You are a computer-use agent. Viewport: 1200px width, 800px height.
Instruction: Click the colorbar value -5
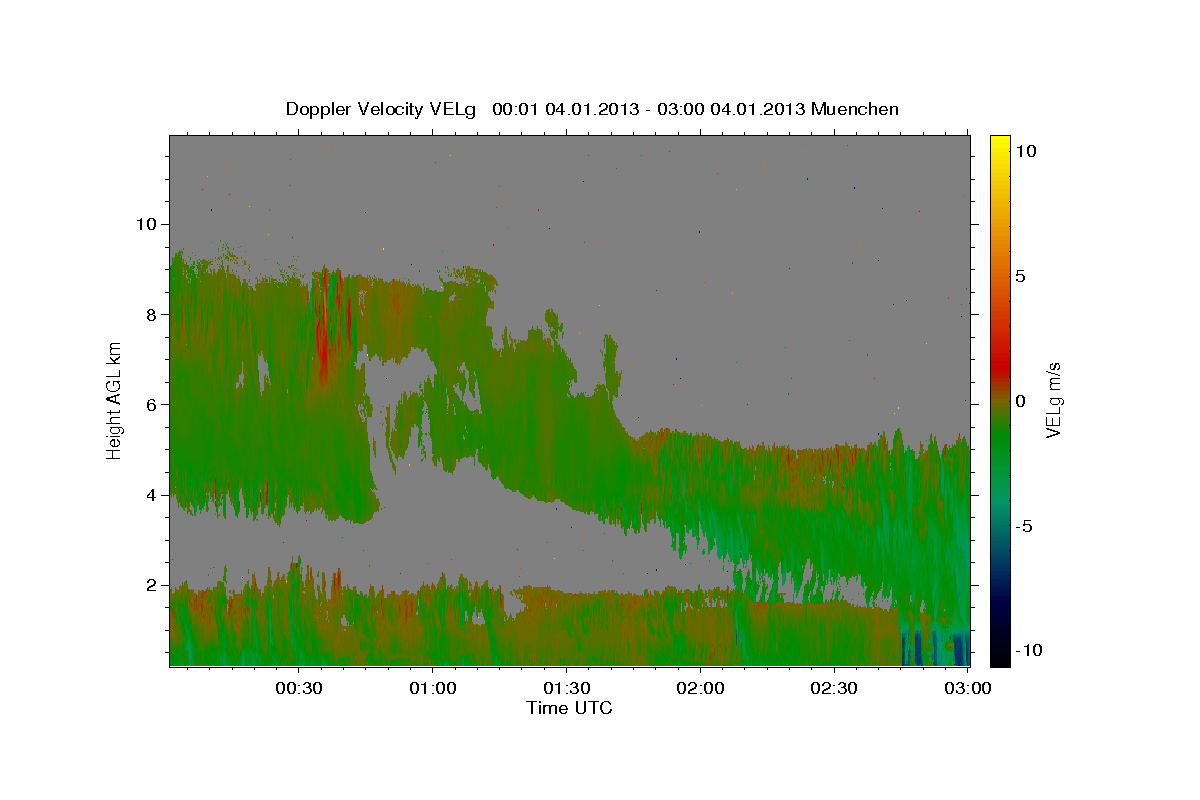click(x=1023, y=526)
